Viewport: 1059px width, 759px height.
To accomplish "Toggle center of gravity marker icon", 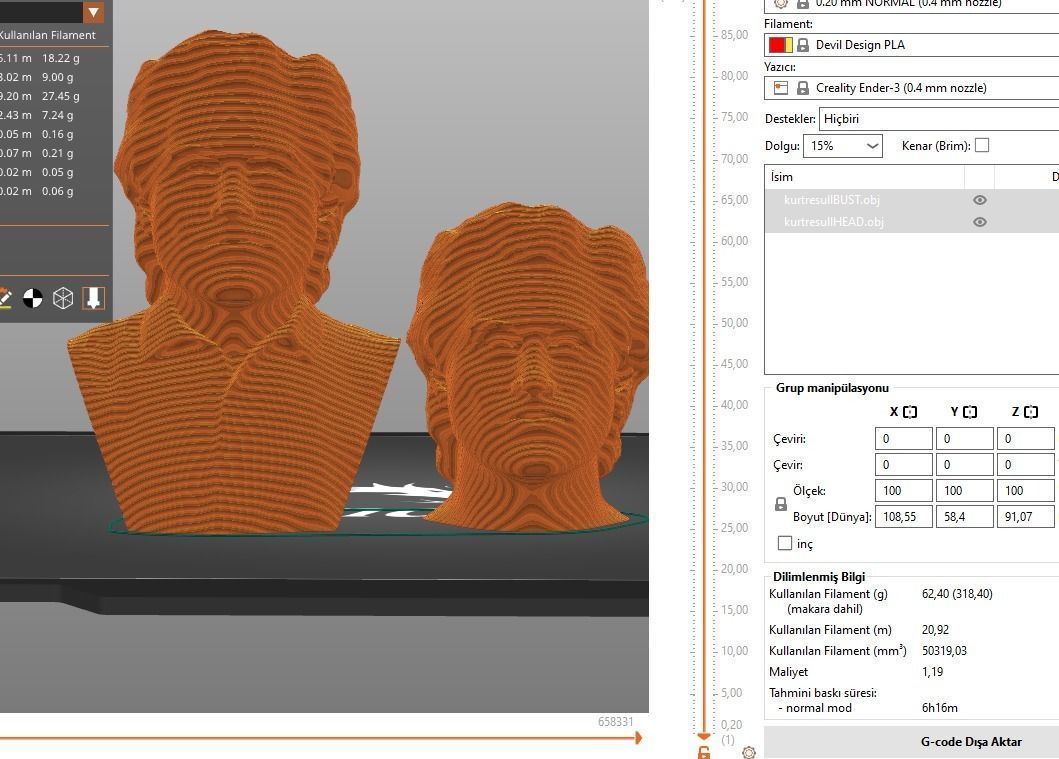I will click(32, 298).
